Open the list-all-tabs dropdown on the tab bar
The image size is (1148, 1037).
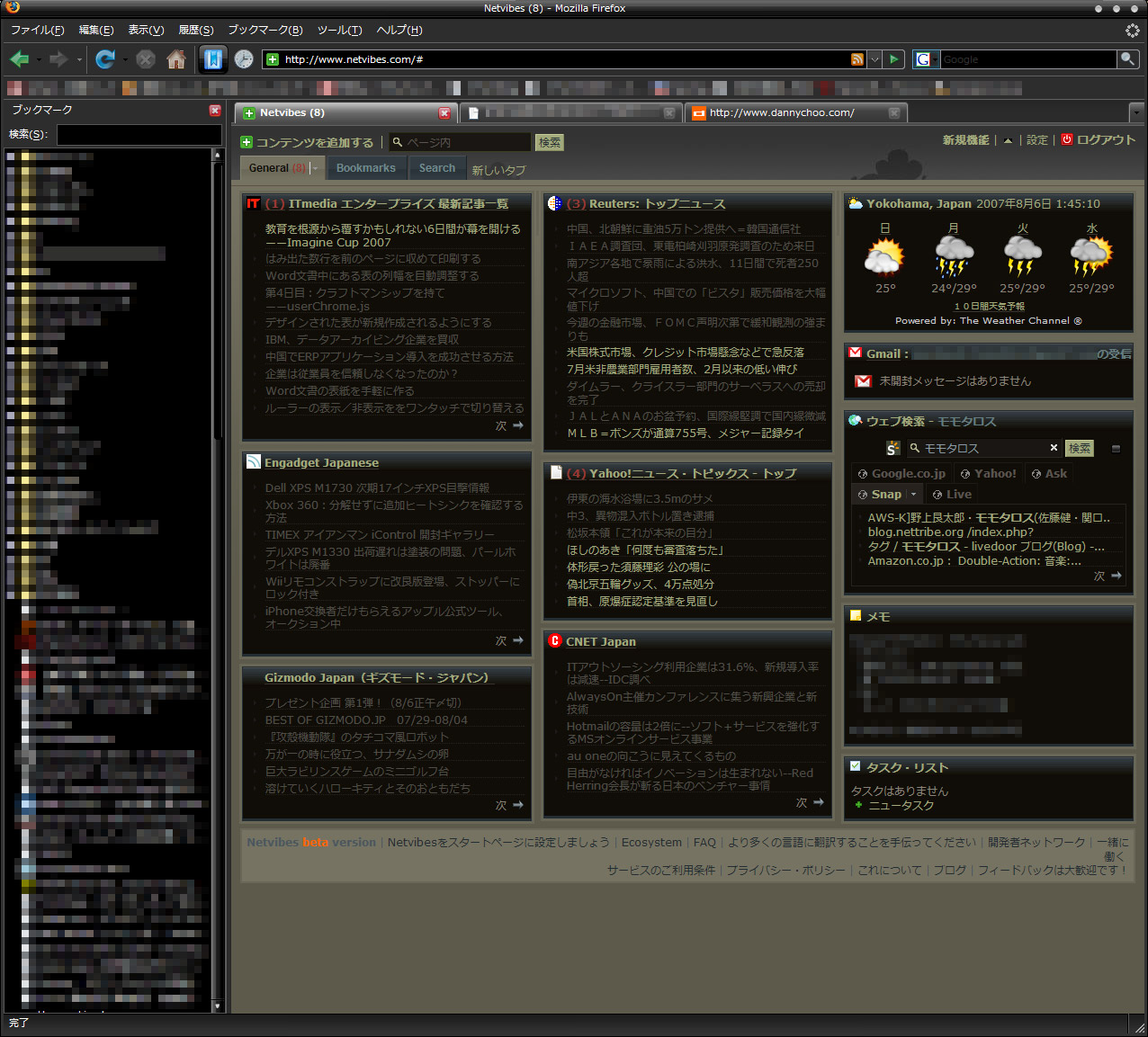pyautogui.click(x=1136, y=113)
